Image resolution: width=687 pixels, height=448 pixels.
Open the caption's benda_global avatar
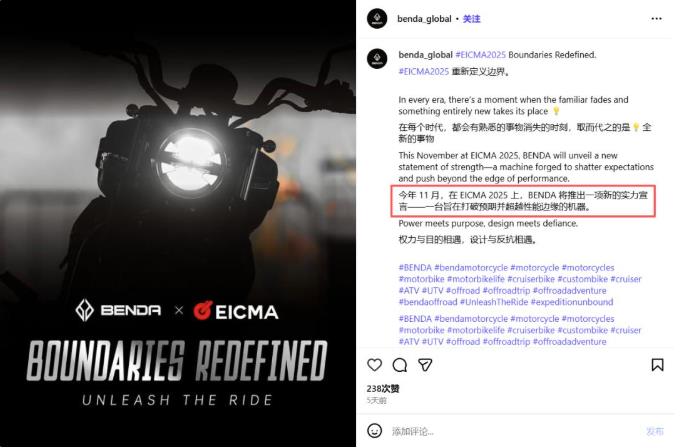point(377,59)
